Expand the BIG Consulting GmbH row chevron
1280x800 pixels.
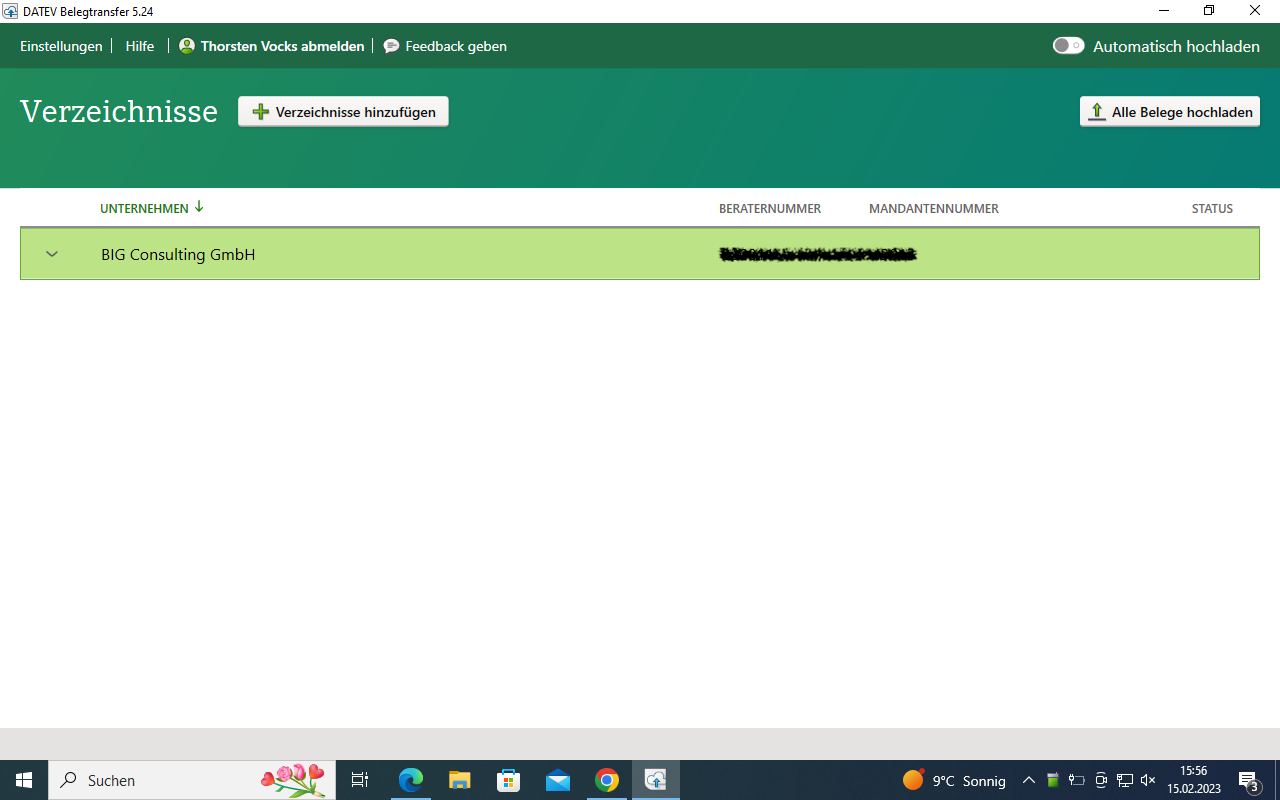[x=52, y=254]
